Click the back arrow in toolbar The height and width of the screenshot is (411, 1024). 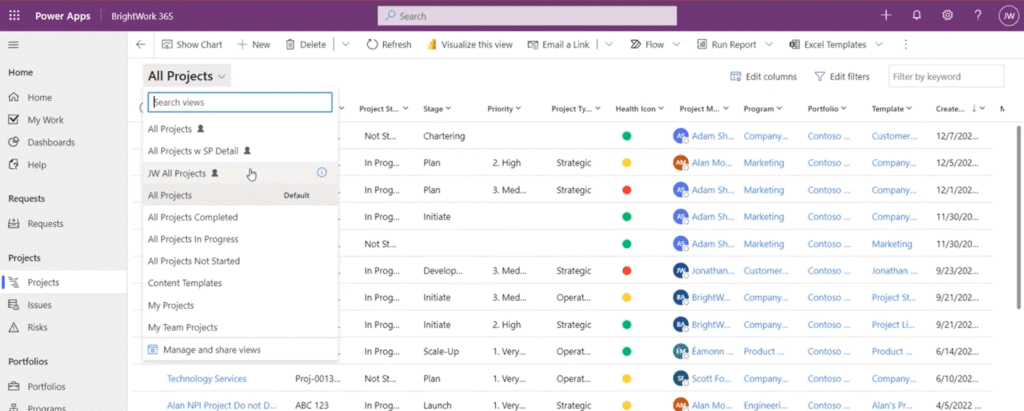[x=141, y=45]
